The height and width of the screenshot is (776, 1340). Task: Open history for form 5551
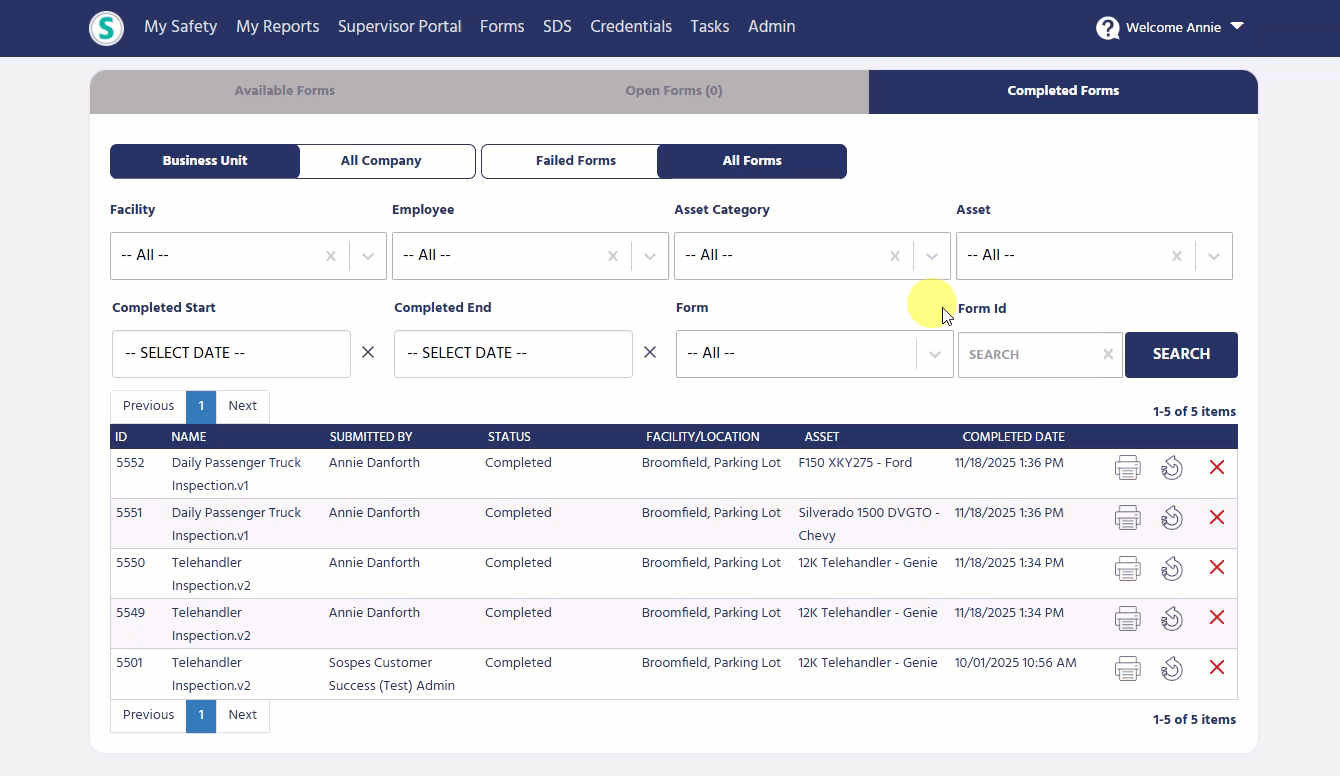click(1171, 517)
